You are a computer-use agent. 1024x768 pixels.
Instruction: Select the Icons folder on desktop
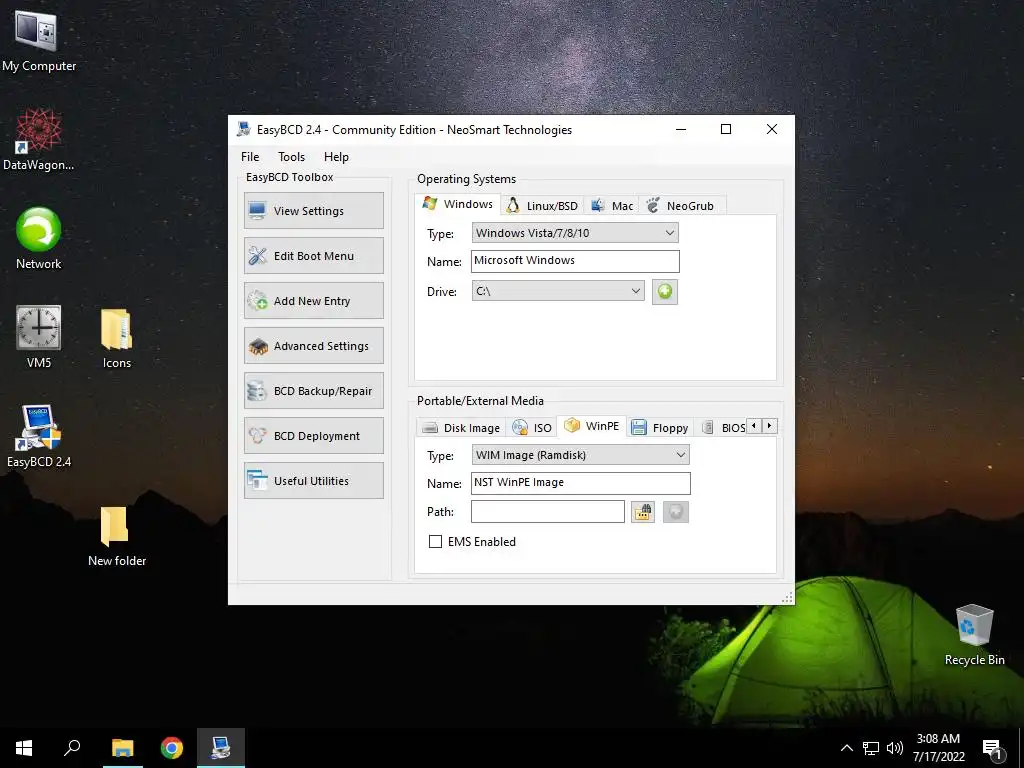(x=117, y=338)
